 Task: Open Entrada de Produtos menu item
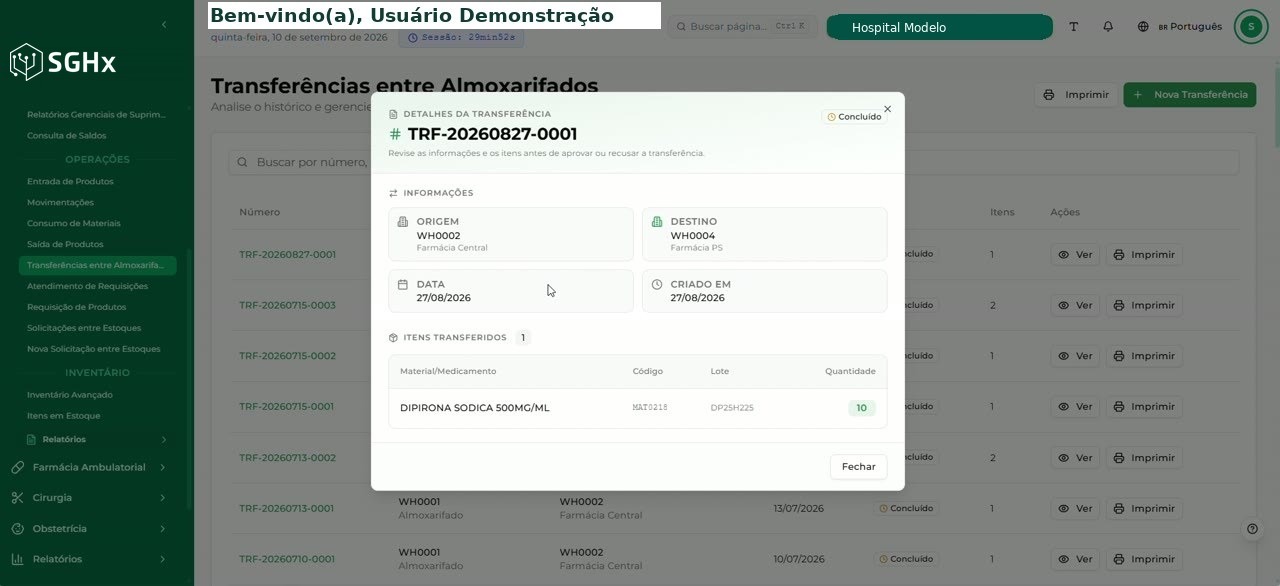coord(70,182)
